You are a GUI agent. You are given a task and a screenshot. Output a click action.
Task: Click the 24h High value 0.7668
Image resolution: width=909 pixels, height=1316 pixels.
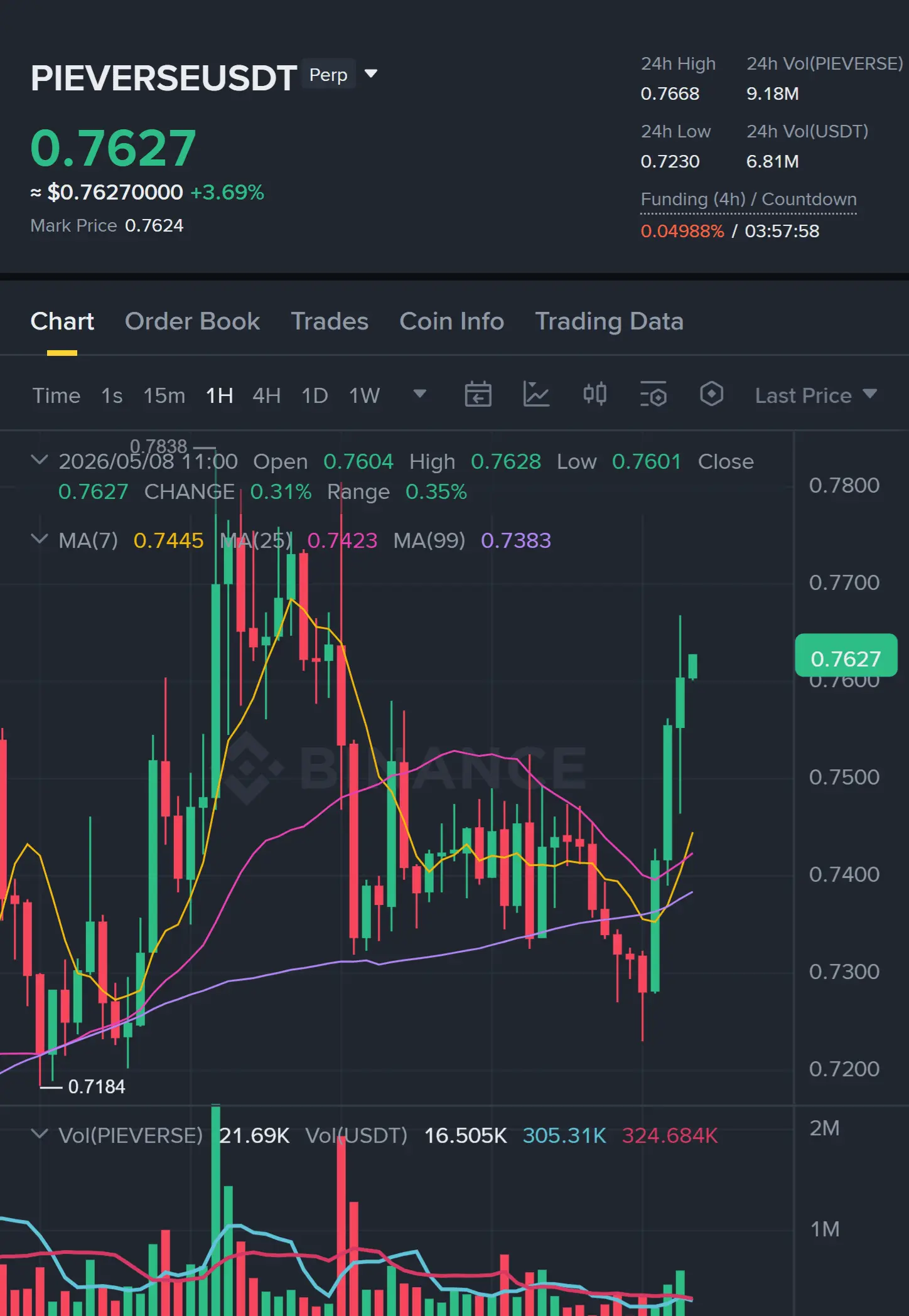click(670, 94)
